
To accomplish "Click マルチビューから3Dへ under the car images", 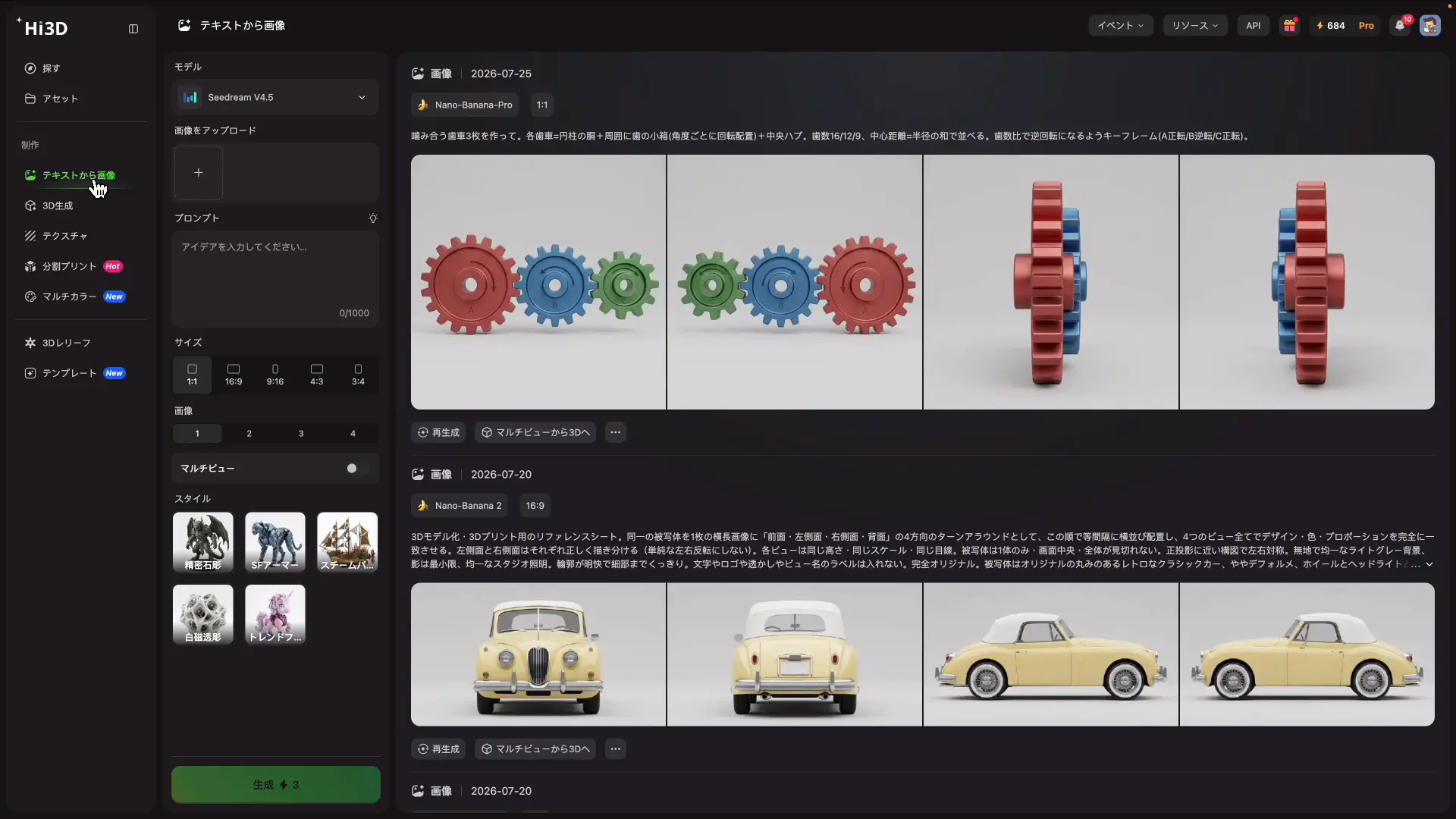I will (x=535, y=749).
